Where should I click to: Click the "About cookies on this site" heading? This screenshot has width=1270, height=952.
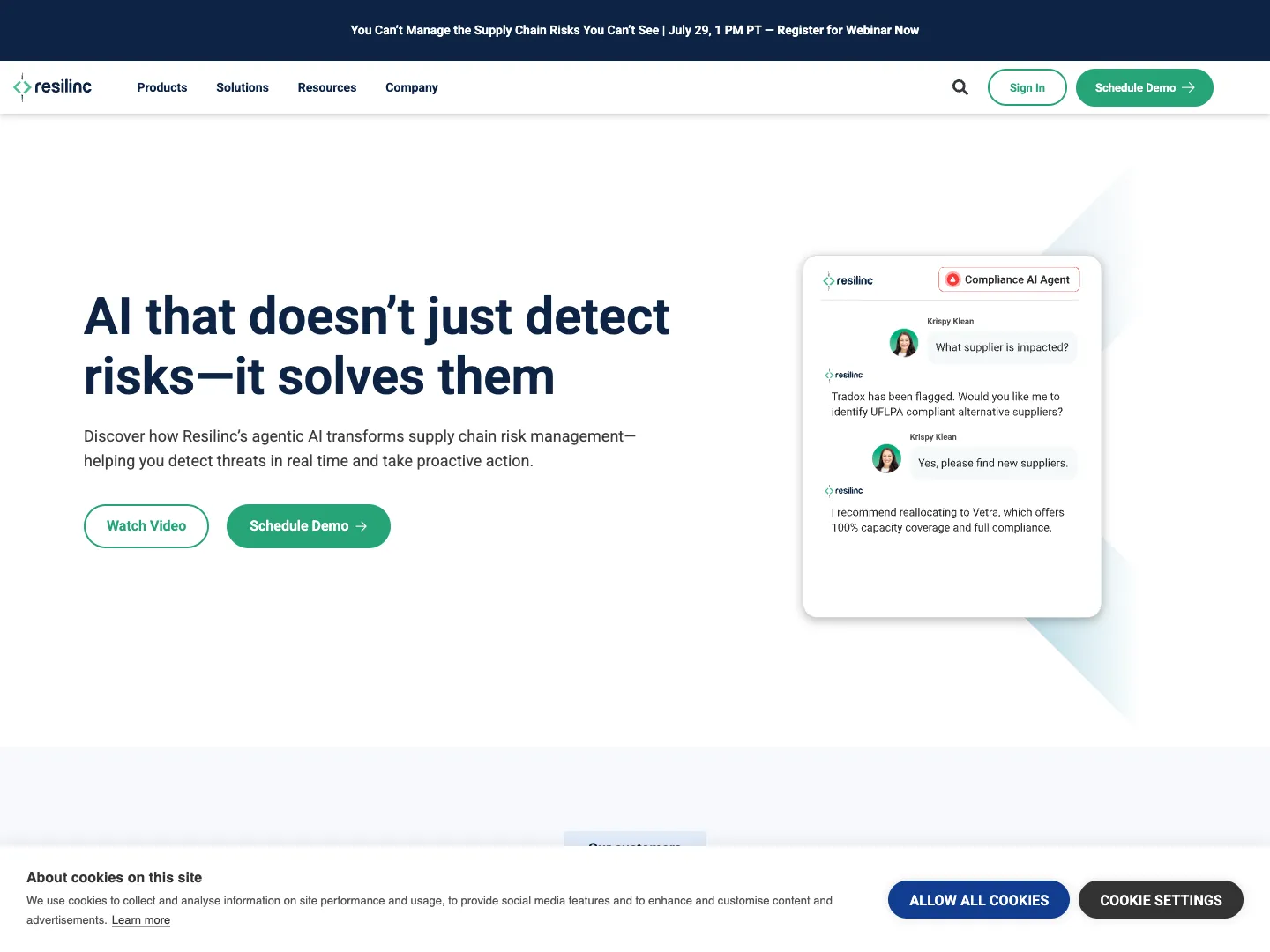(115, 878)
